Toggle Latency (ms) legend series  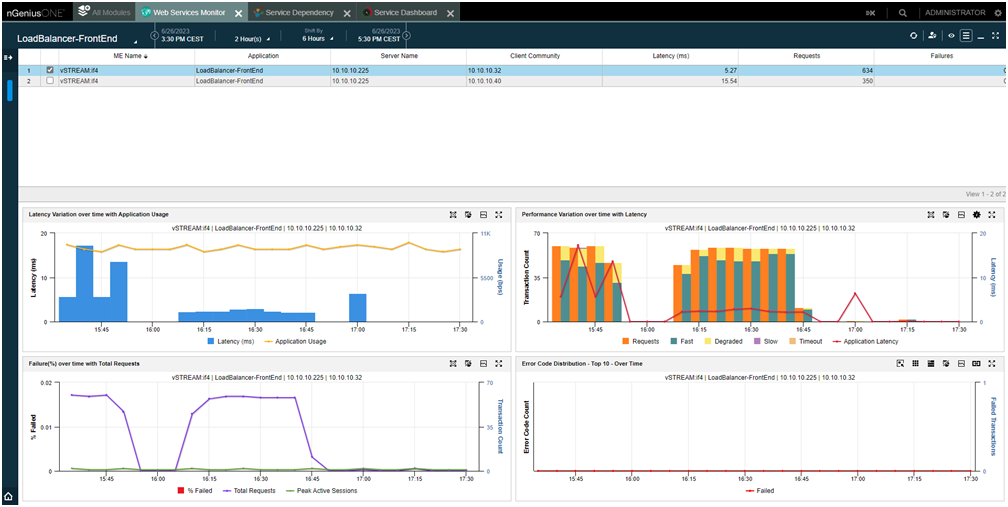click(x=231, y=341)
